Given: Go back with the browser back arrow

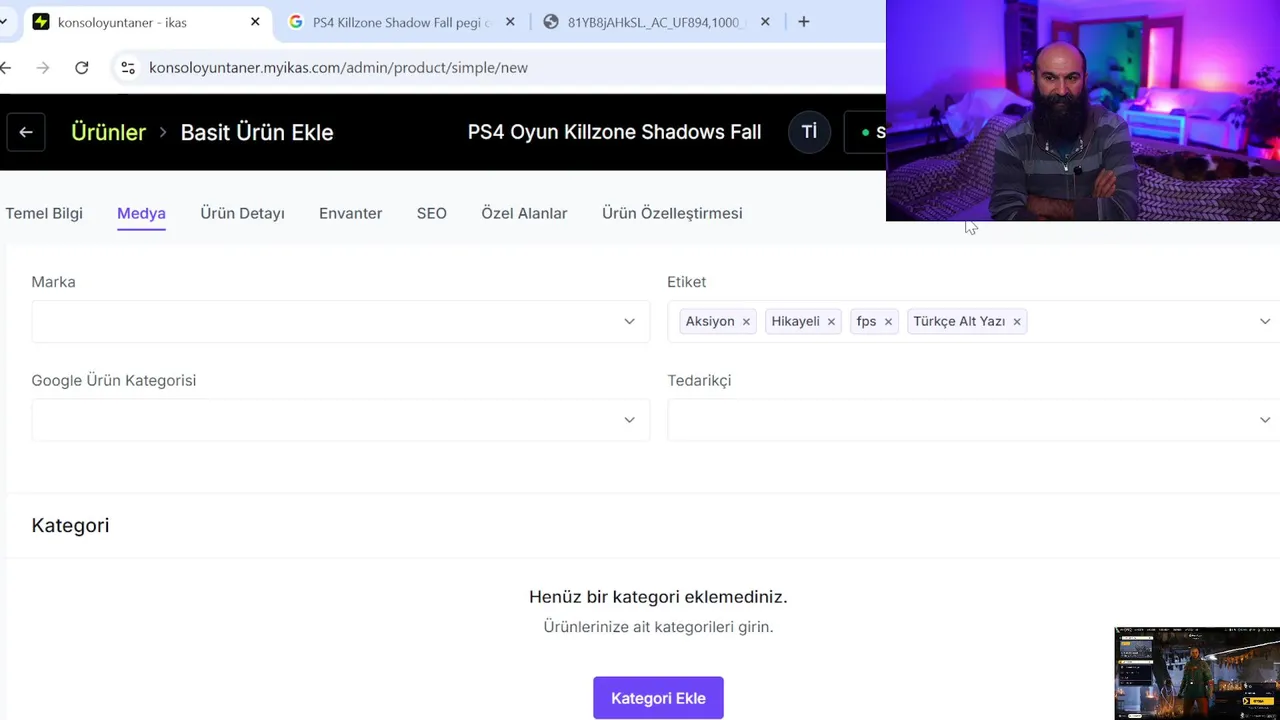Looking at the screenshot, I should pyautogui.click(x=6, y=67).
